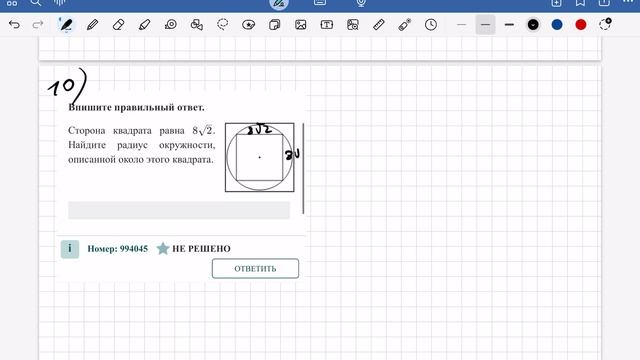Select the highlighter tool

[144, 25]
